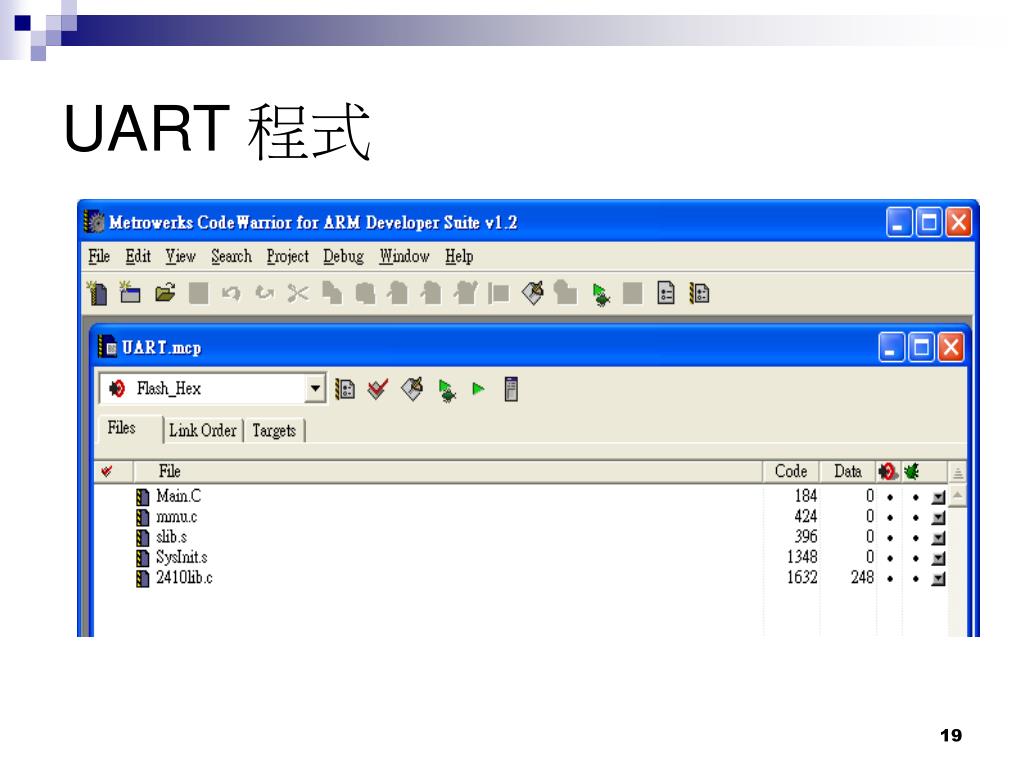This screenshot has width=1024, height=768.
Task: Open the Edit menu
Action: (x=138, y=257)
